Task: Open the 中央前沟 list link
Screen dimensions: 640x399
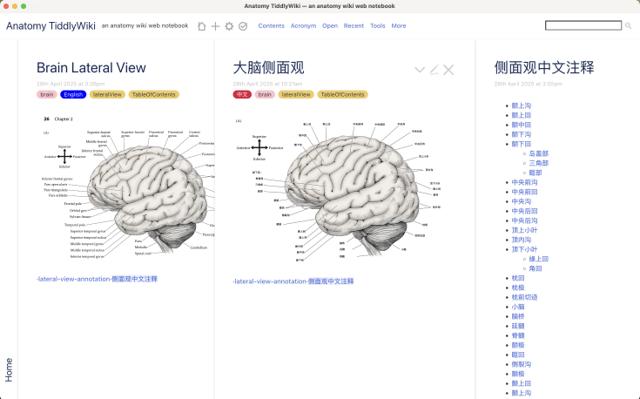Action: (524, 182)
